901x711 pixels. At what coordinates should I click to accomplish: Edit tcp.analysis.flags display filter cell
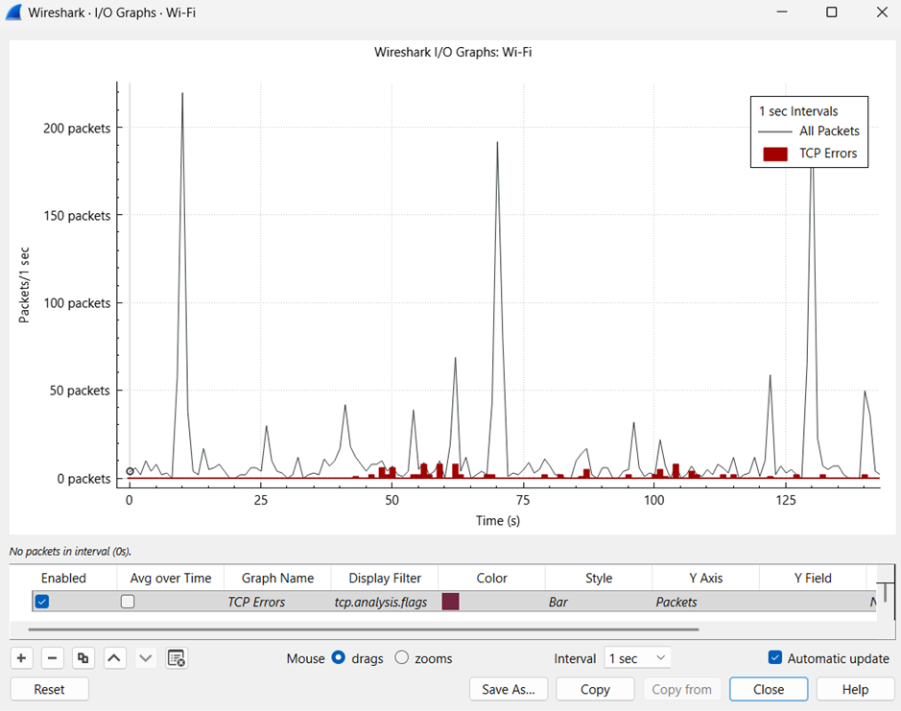385,602
